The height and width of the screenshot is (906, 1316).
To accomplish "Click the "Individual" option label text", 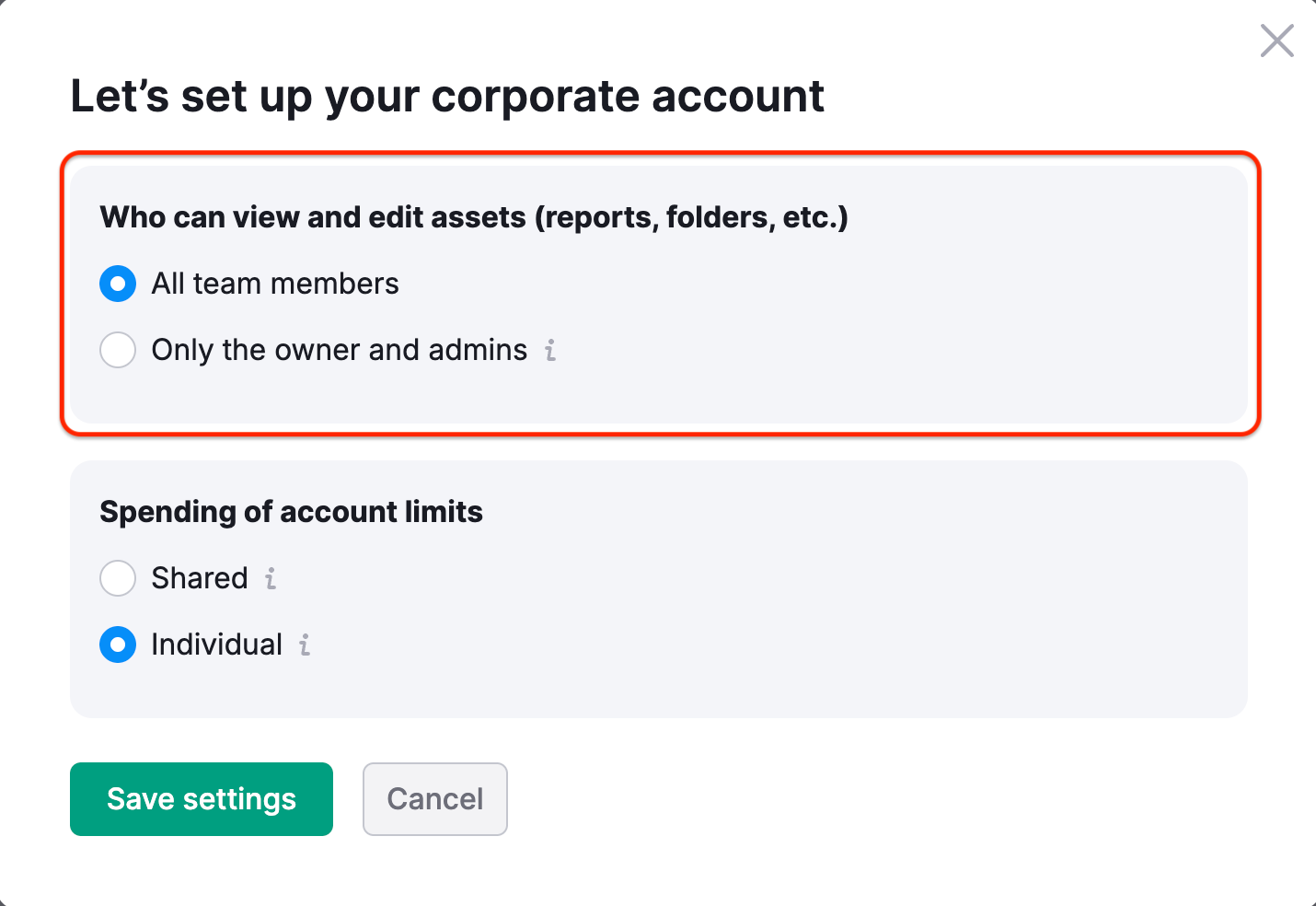I will 216,645.
